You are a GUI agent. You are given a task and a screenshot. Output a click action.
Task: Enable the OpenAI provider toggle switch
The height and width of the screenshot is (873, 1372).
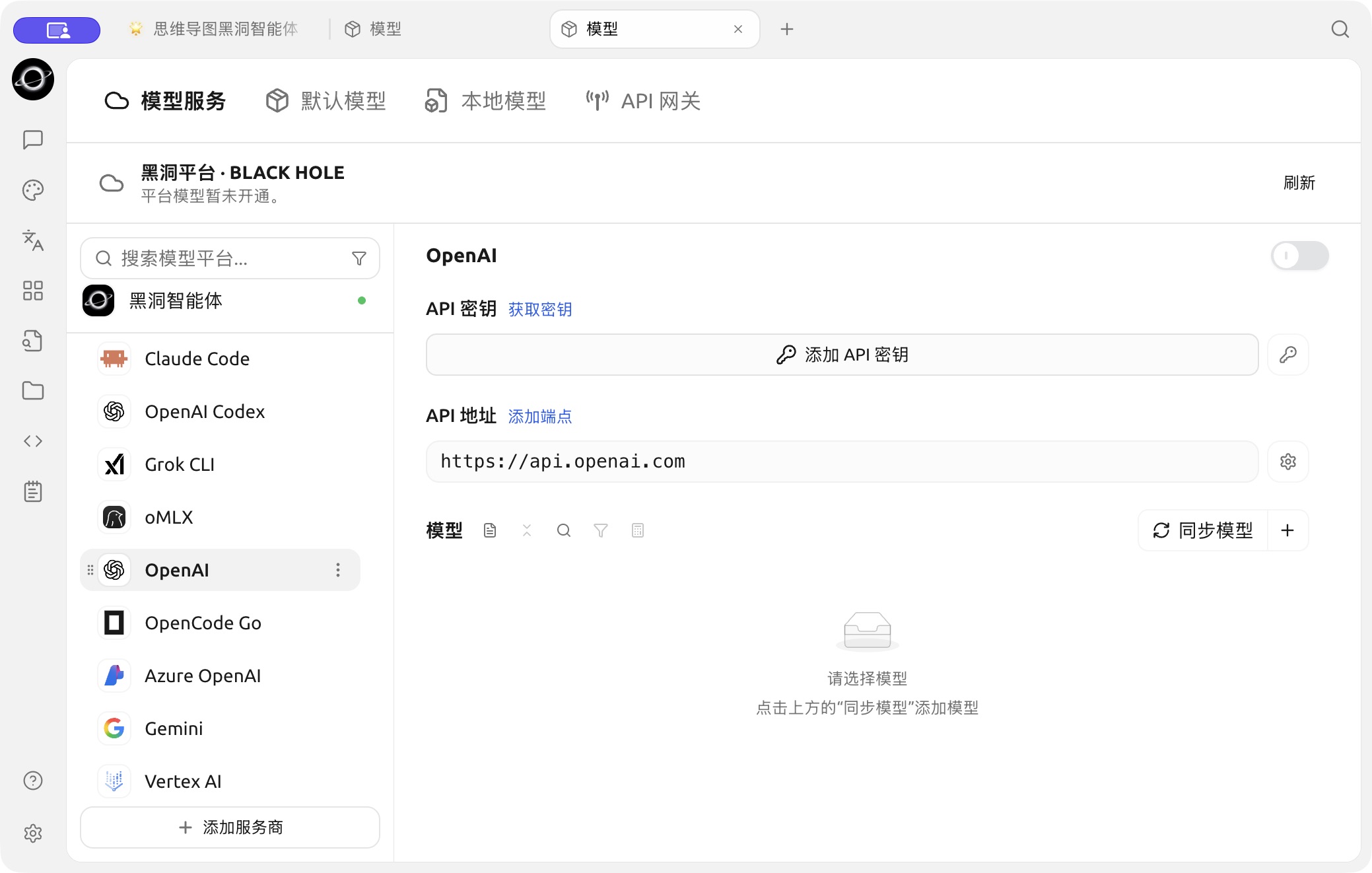pos(1299,256)
